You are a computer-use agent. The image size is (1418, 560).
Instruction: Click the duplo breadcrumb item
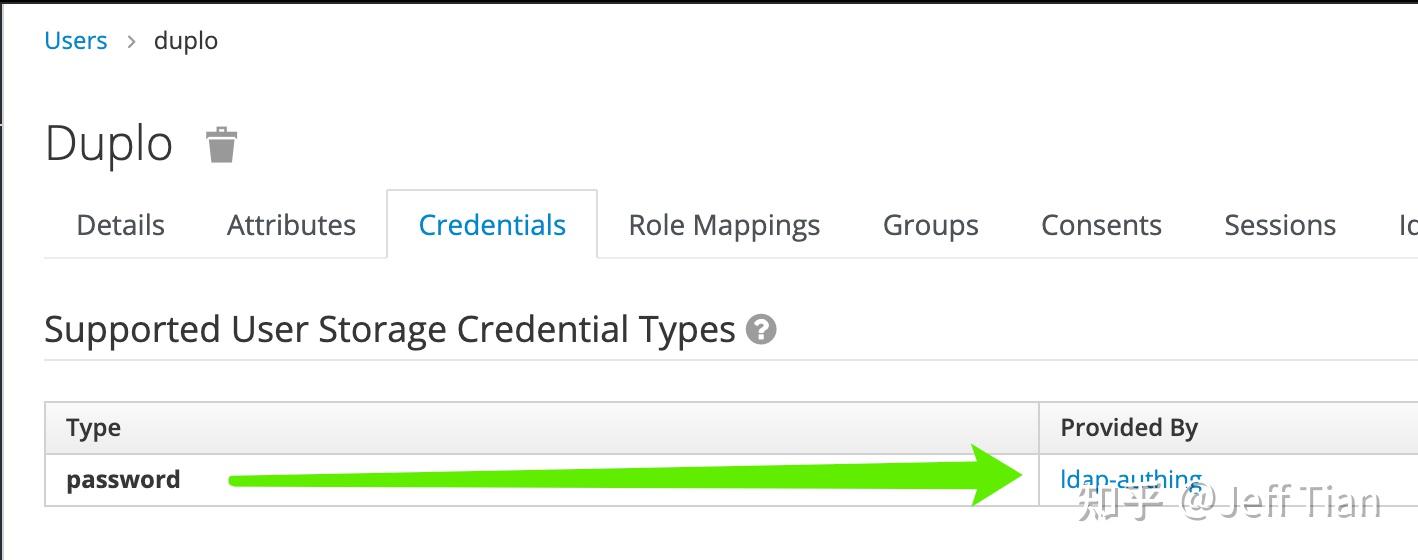click(x=186, y=41)
